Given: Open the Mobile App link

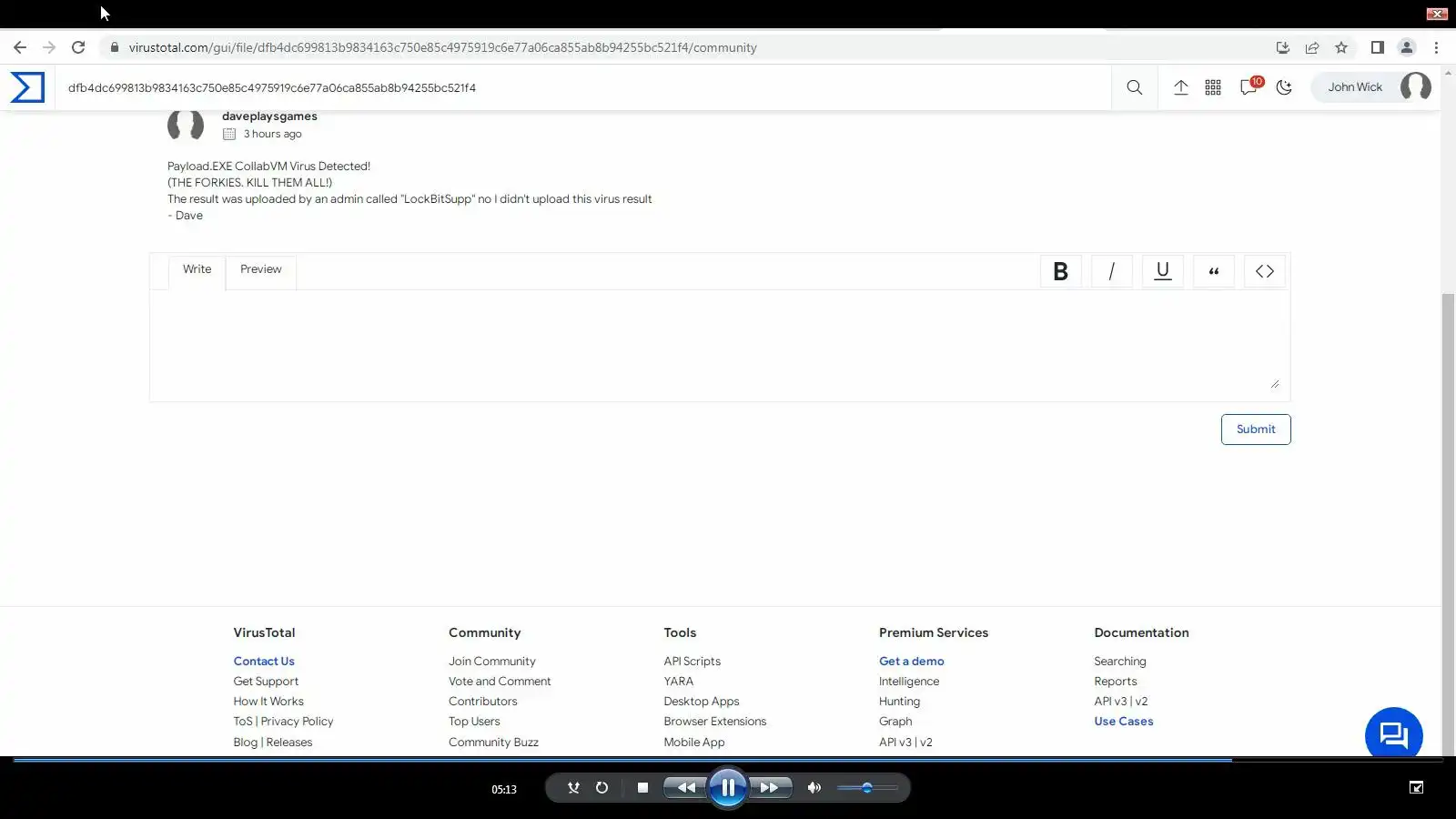Looking at the screenshot, I should tap(694, 743).
